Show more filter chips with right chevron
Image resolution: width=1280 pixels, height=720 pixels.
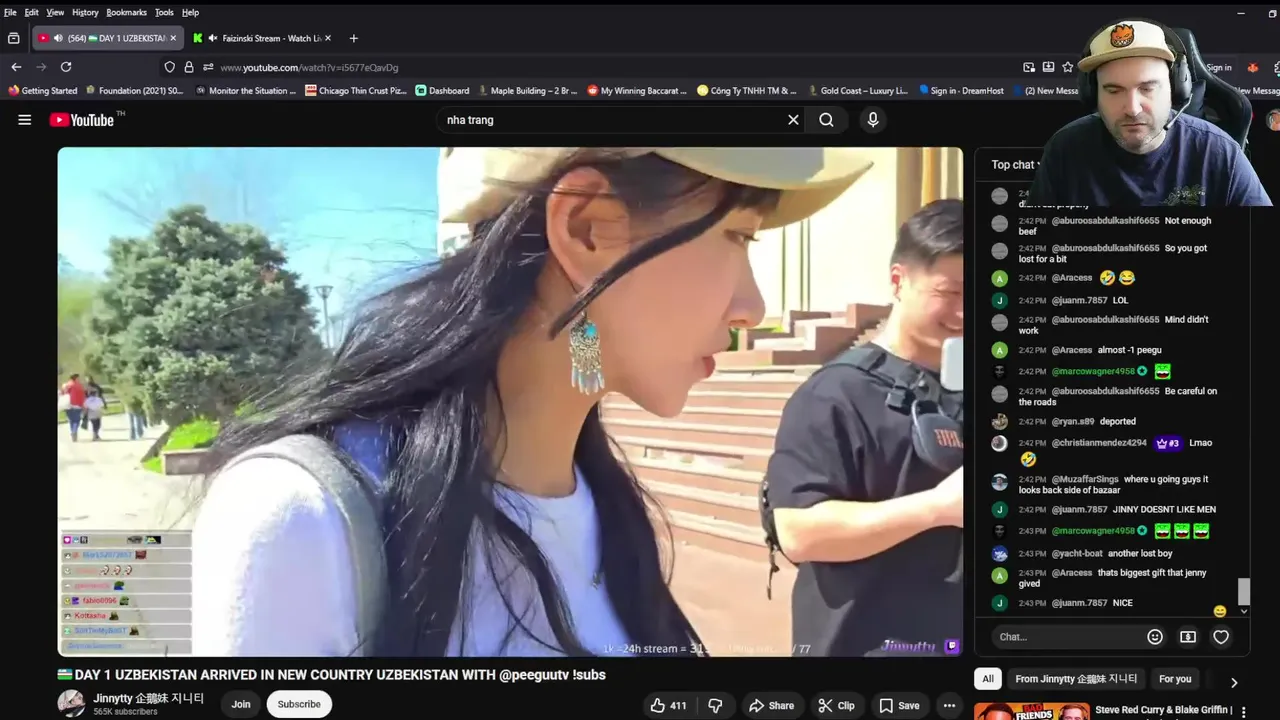1234,682
